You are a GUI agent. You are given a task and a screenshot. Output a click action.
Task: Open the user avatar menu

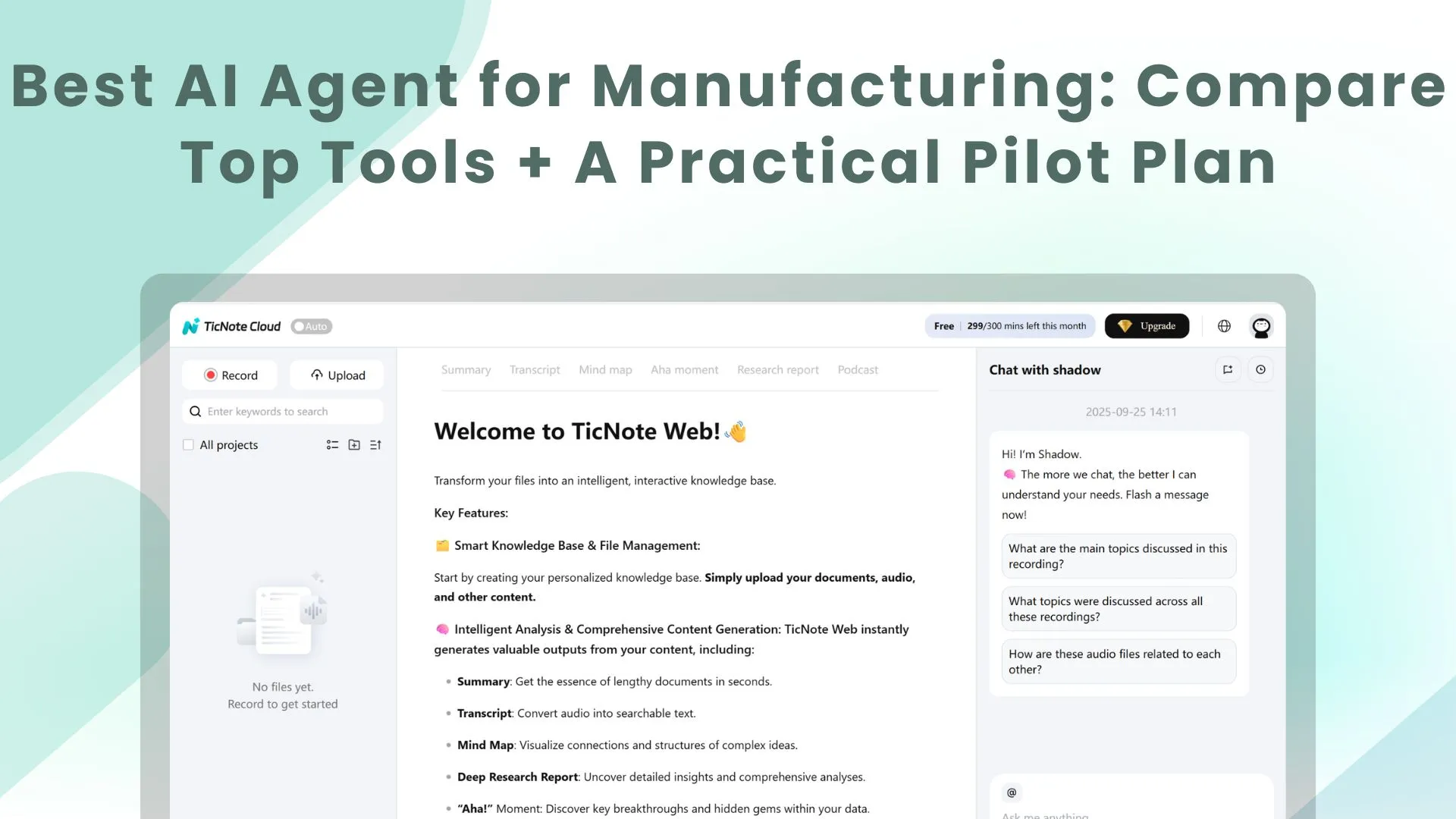(1261, 327)
